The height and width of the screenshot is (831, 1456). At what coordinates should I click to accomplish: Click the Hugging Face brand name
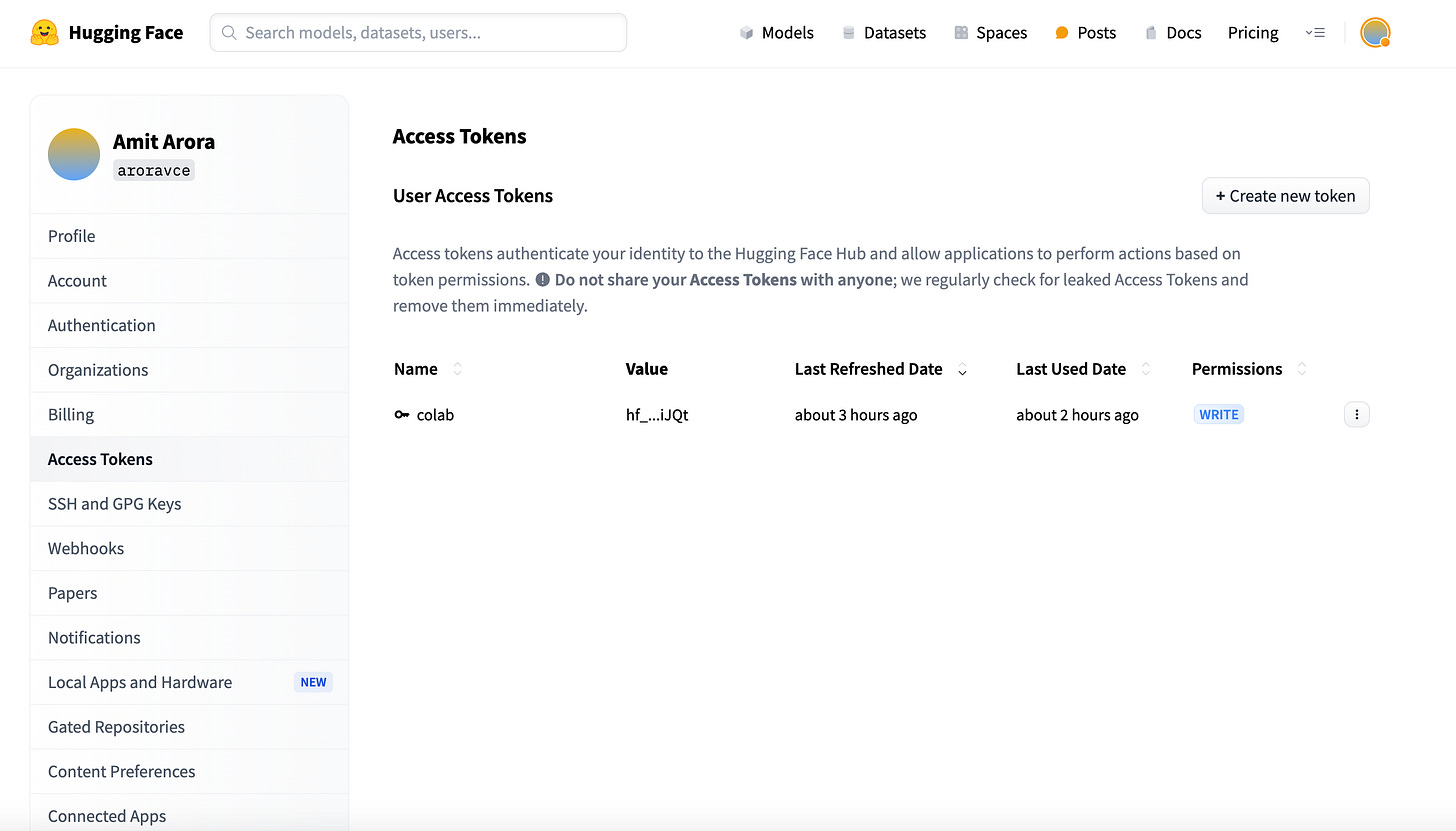coord(126,33)
